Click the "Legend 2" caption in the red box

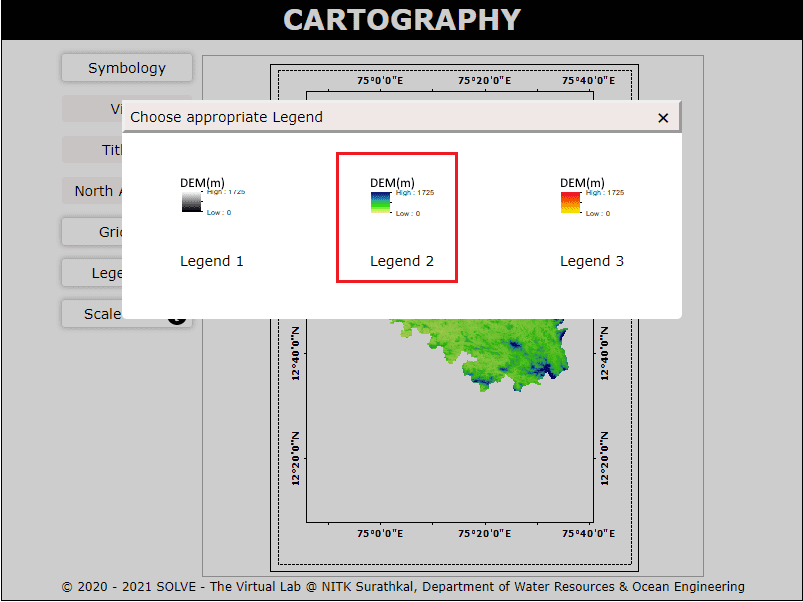pos(402,261)
